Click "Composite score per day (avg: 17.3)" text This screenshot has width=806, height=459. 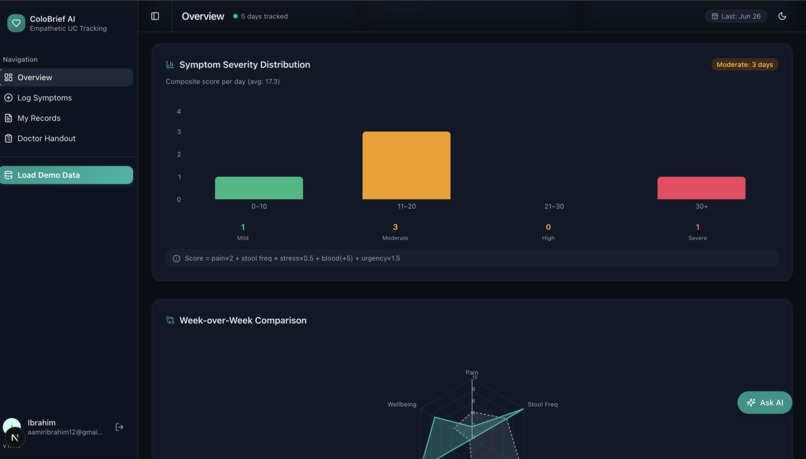223,82
